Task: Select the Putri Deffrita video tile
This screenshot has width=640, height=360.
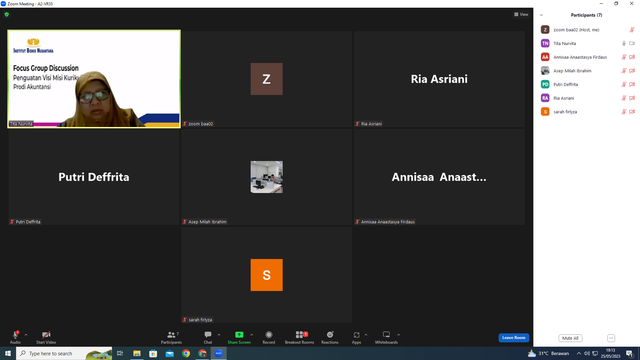Action: (x=94, y=177)
